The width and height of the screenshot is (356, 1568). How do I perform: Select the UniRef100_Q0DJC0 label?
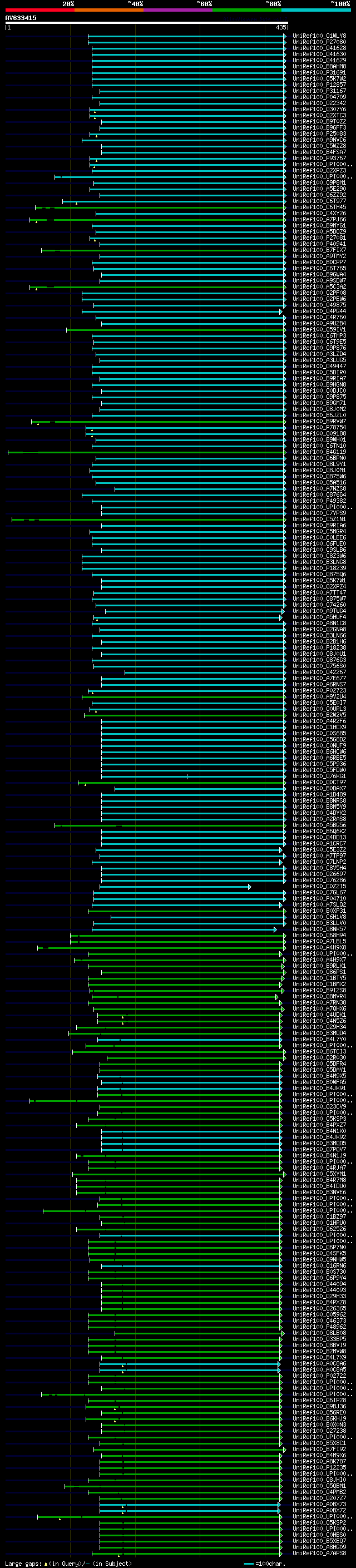click(319, 391)
